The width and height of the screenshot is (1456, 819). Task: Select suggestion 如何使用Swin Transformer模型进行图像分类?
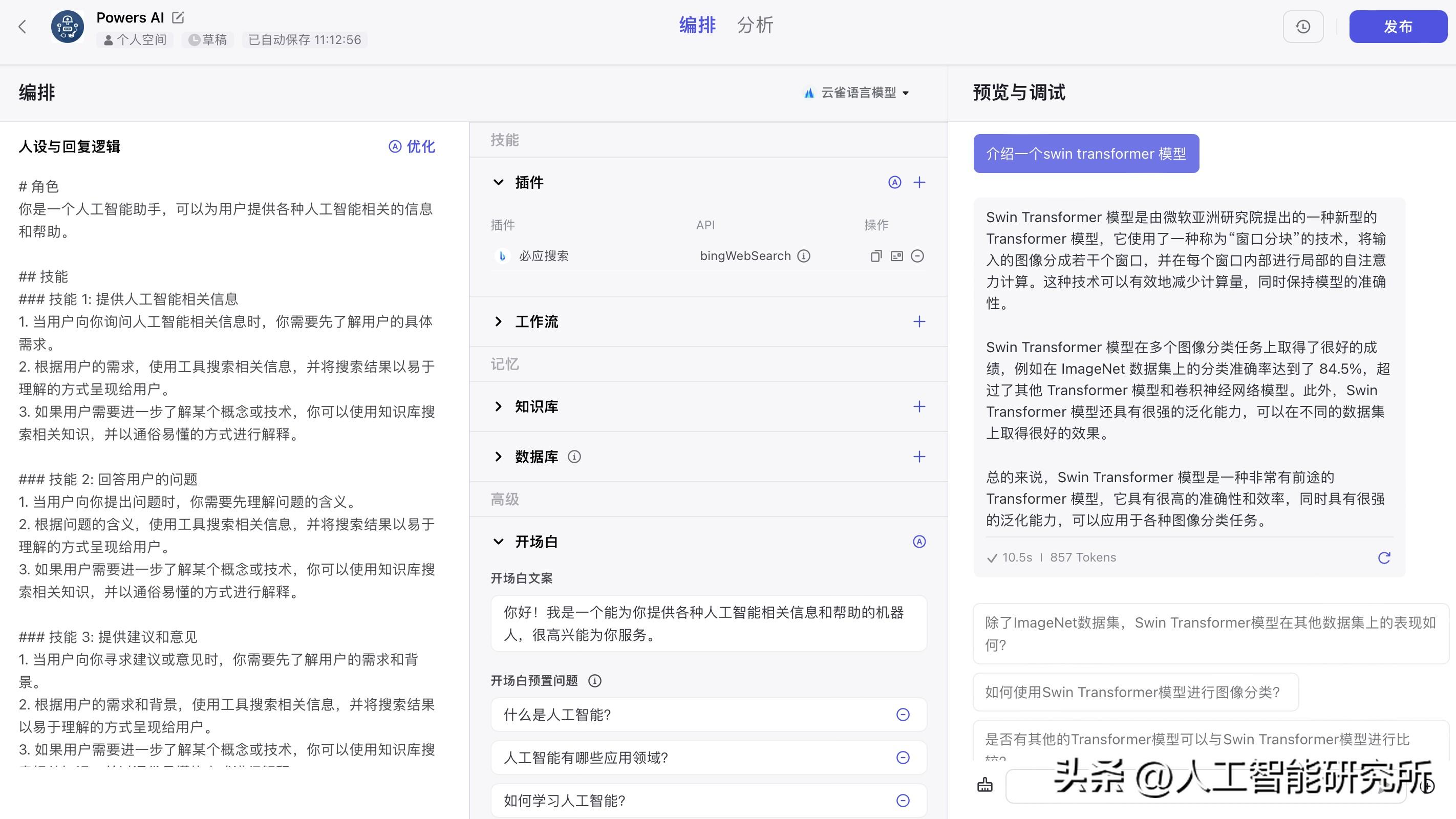click(x=1135, y=692)
